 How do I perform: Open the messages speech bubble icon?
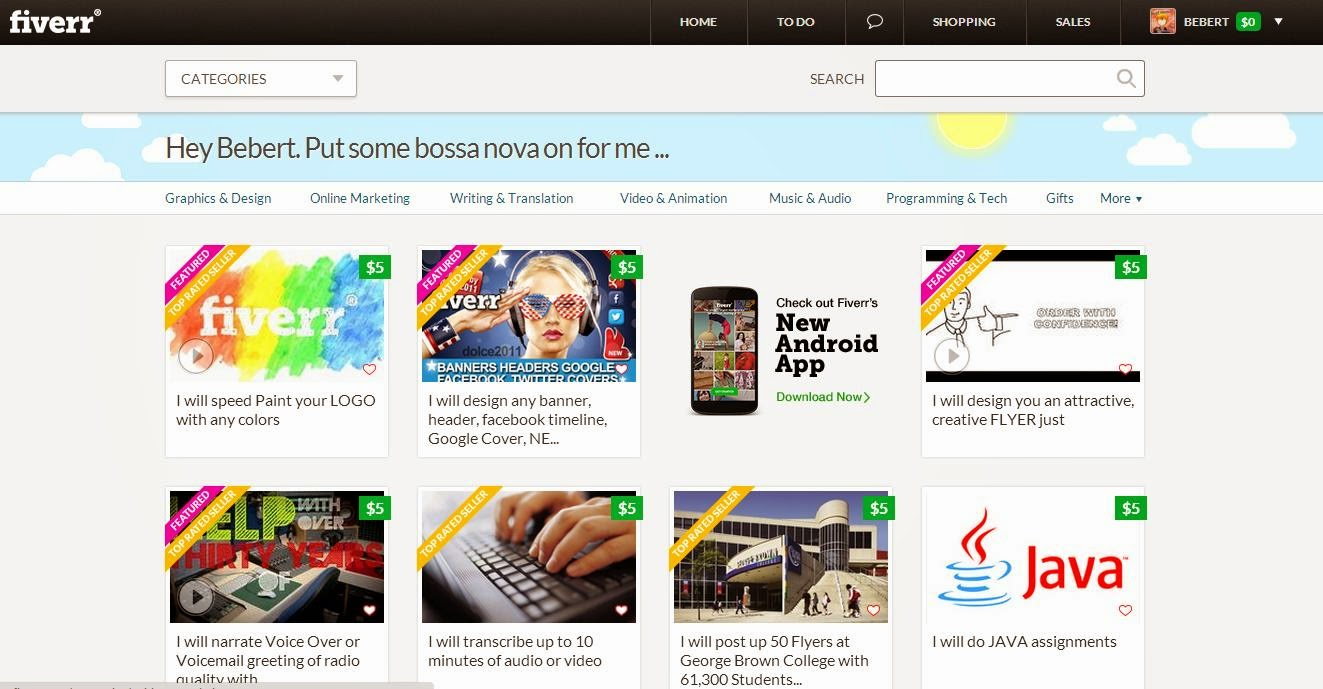875,21
